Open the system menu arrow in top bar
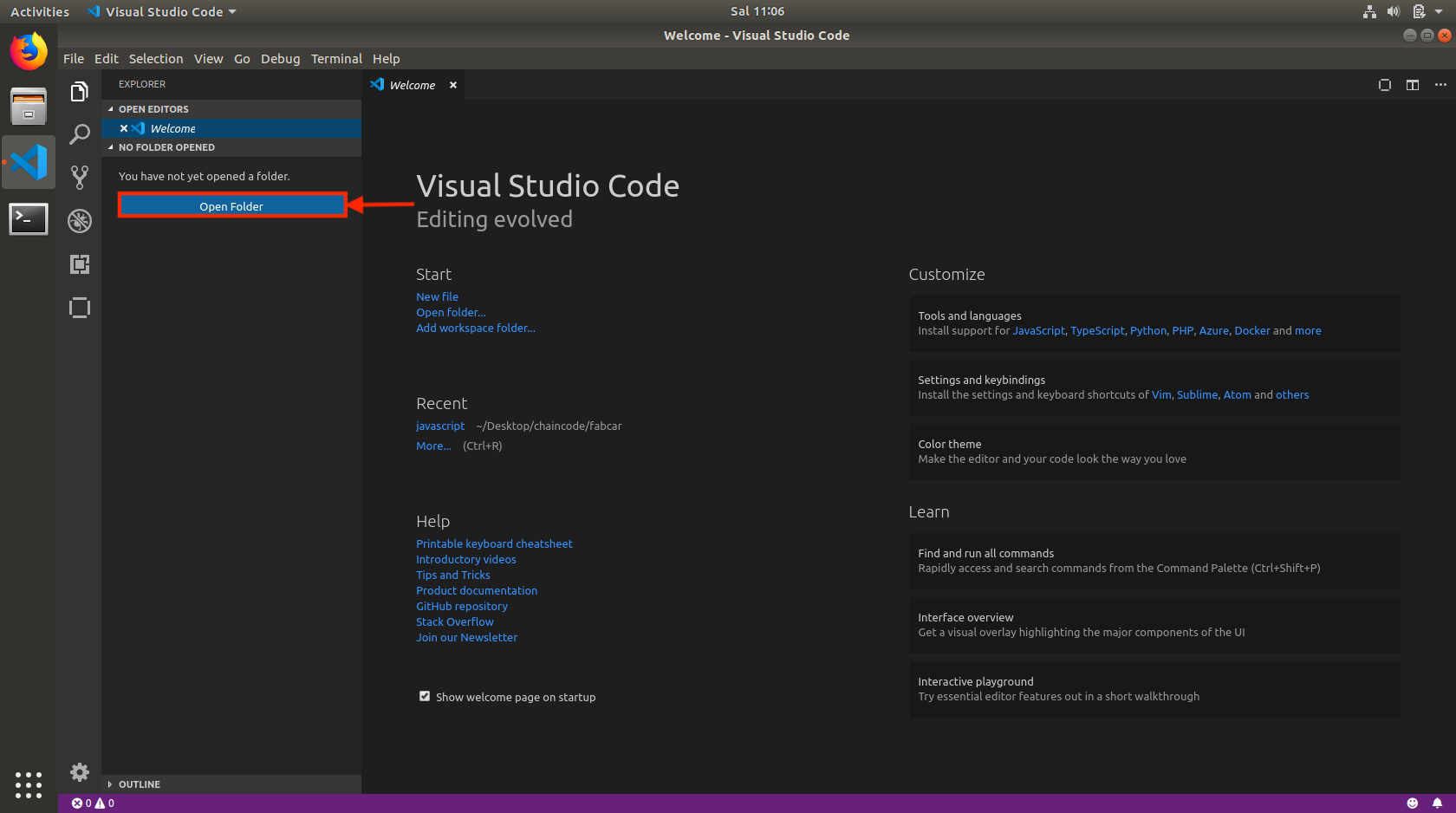1456x813 pixels. point(1439,11)
